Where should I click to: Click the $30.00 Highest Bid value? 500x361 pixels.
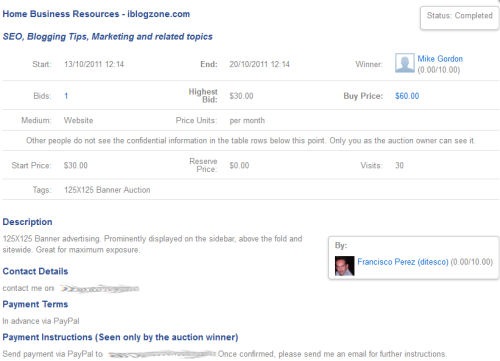(x=241, y=96)
